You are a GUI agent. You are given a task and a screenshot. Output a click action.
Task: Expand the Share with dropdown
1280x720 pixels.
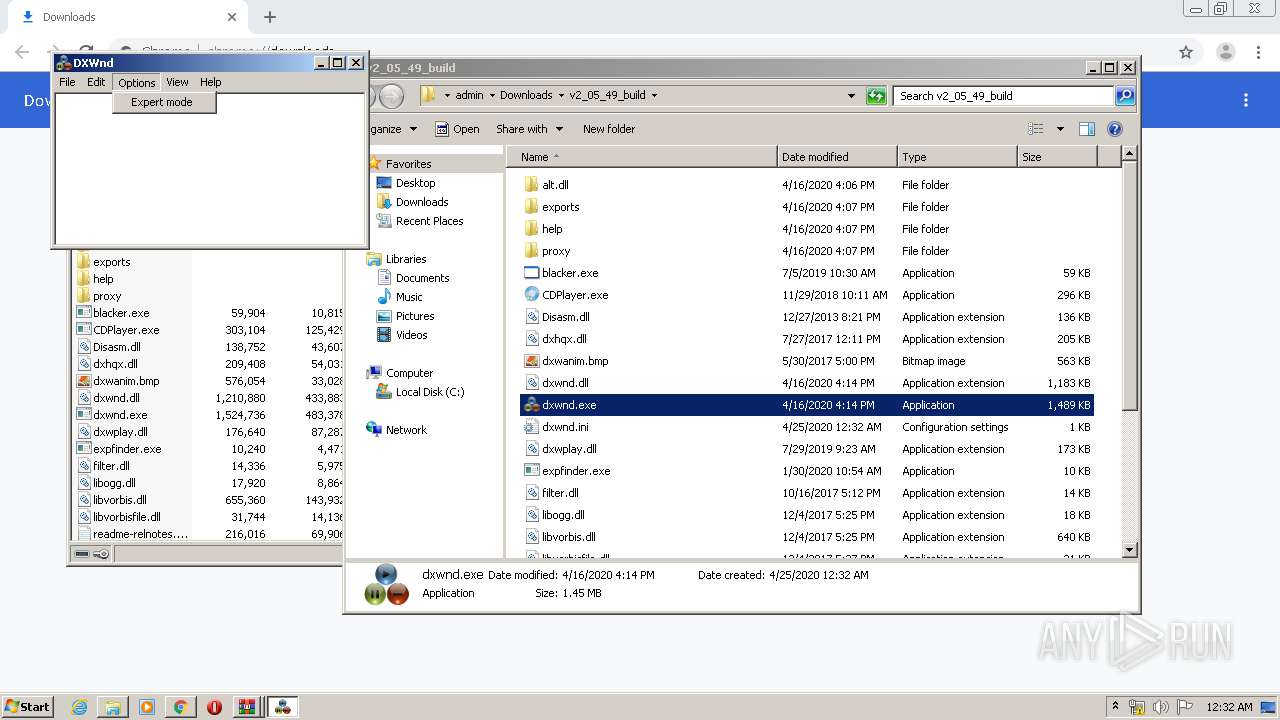[559, 129]
